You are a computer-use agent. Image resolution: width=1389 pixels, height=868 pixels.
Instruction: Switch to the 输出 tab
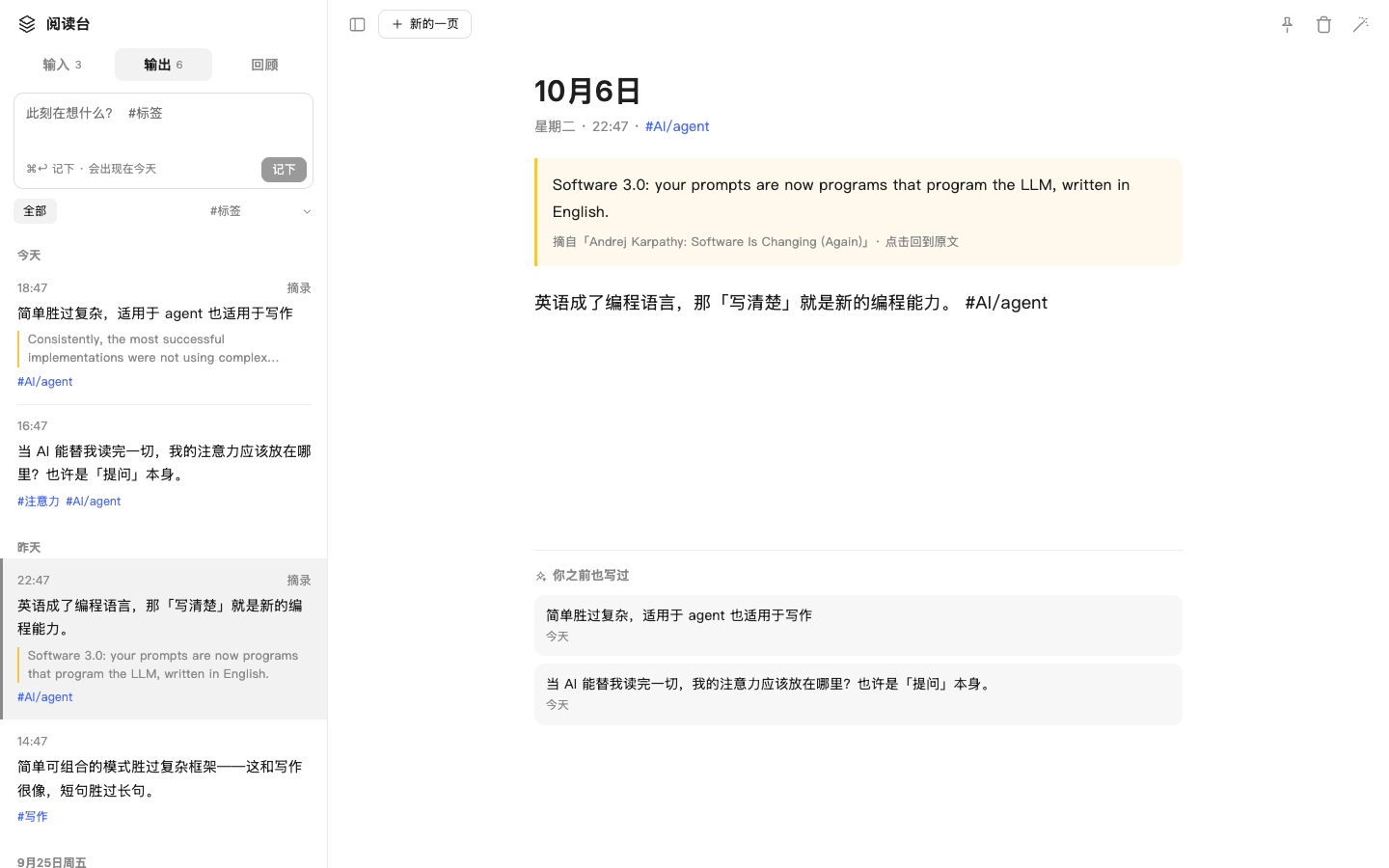pyautogui.click(x=163, y=65)
